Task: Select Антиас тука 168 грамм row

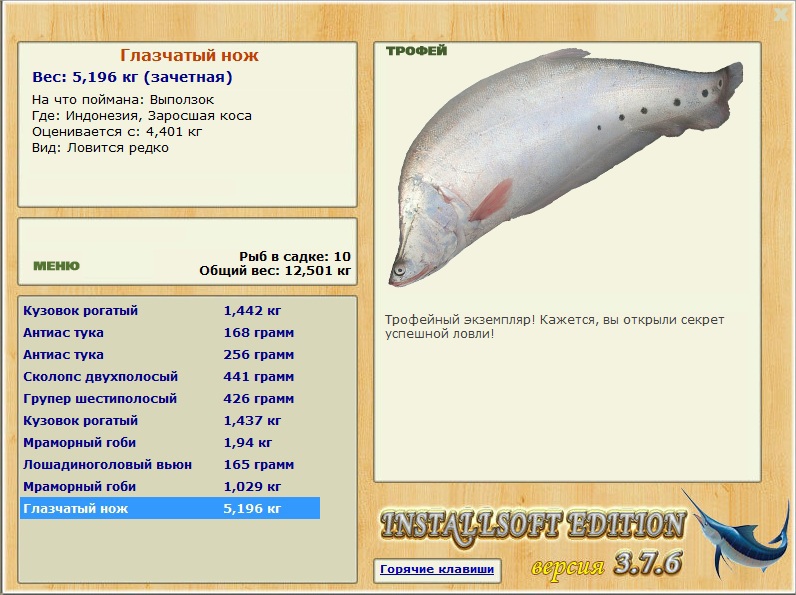Action: click(170, 333)
